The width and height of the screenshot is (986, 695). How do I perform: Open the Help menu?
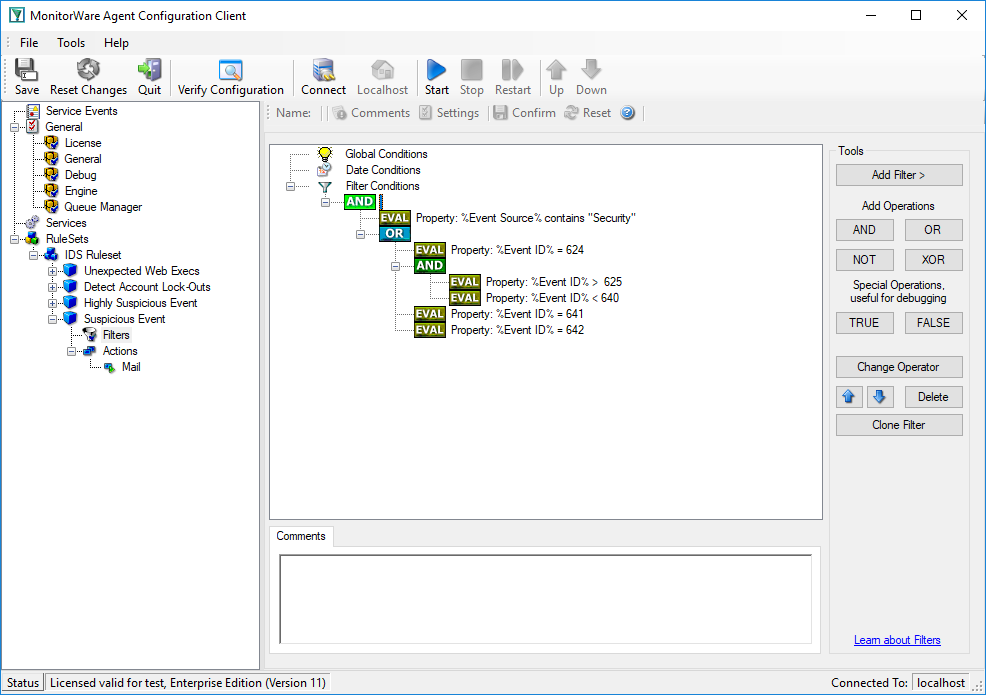coord(116,43)
